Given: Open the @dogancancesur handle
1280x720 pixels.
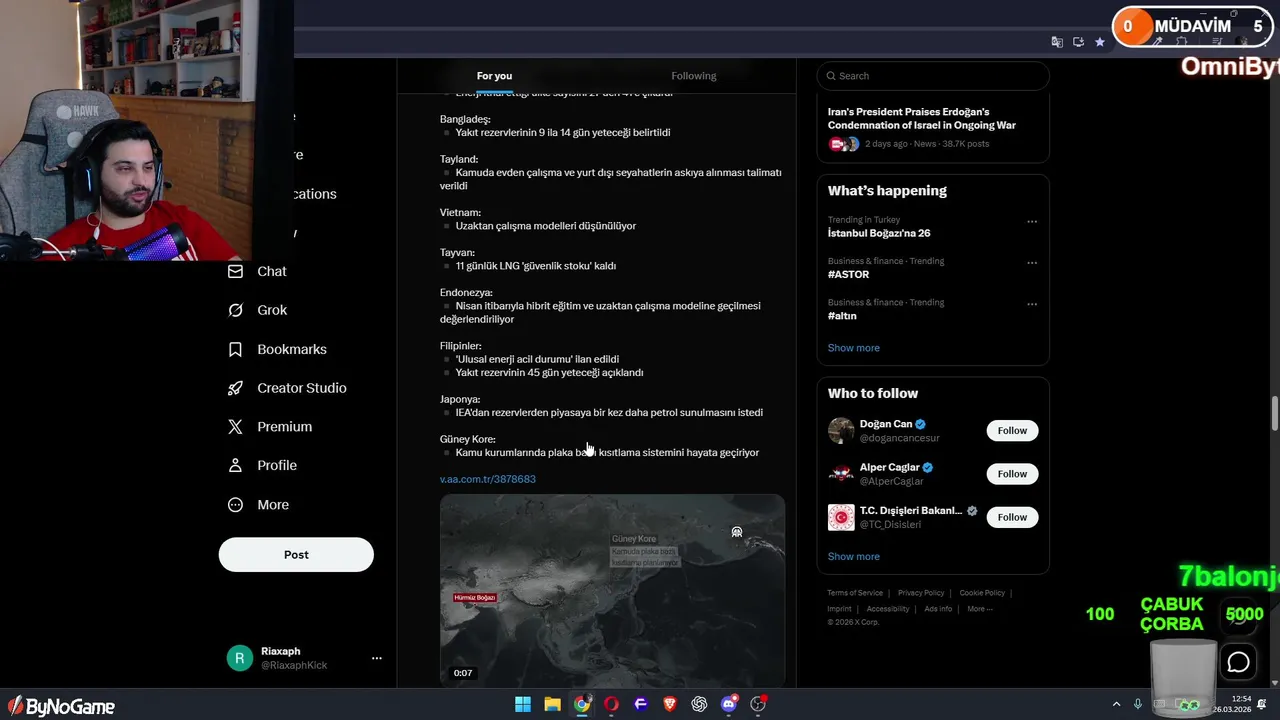Looking at the screenshot, I should 900,438.
